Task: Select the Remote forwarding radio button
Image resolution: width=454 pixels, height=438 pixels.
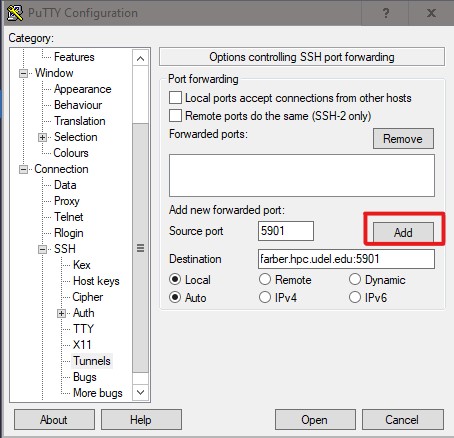Action: (265, 279)
